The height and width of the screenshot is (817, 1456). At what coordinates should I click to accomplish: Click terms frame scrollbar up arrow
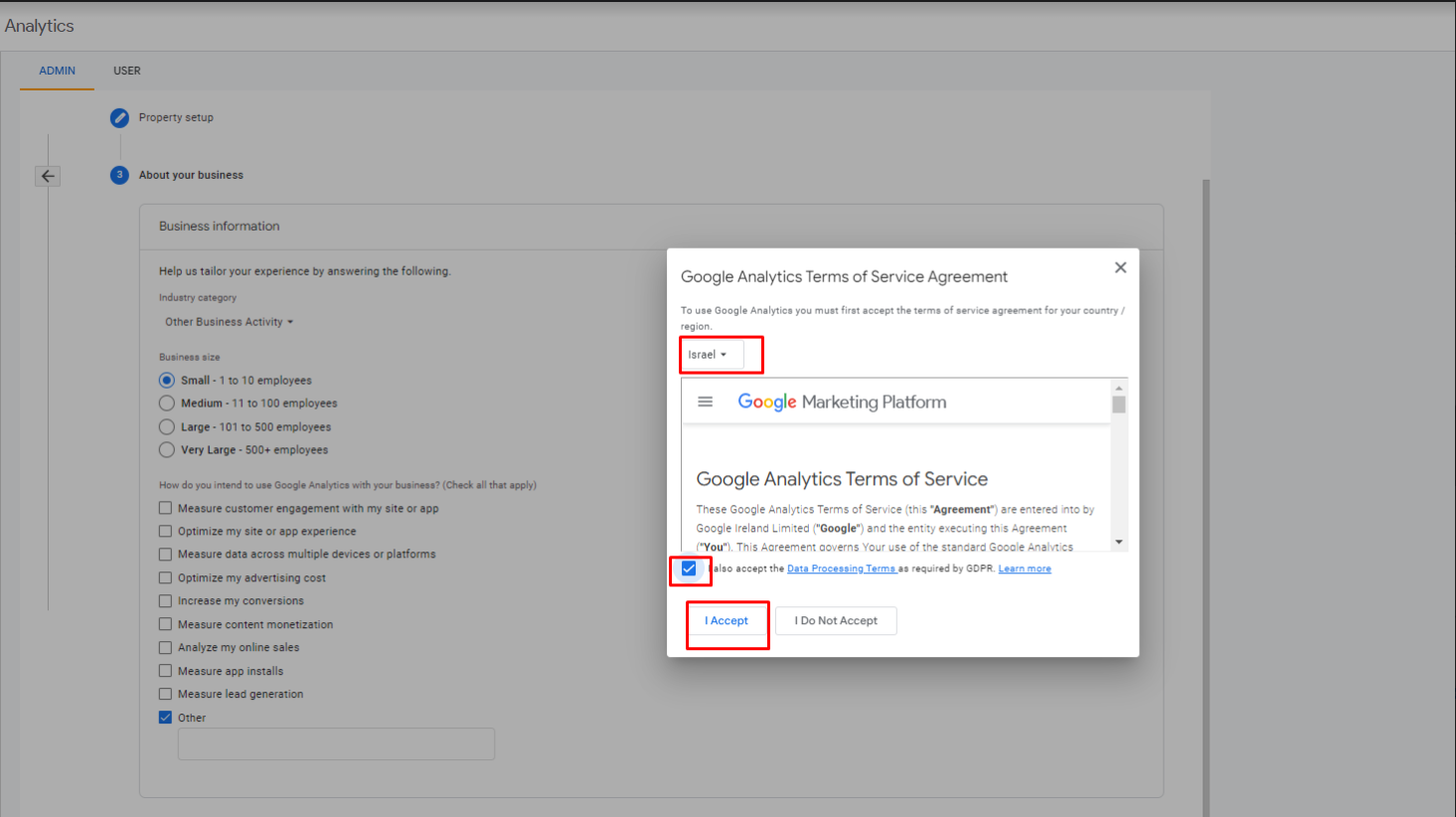1119,388
